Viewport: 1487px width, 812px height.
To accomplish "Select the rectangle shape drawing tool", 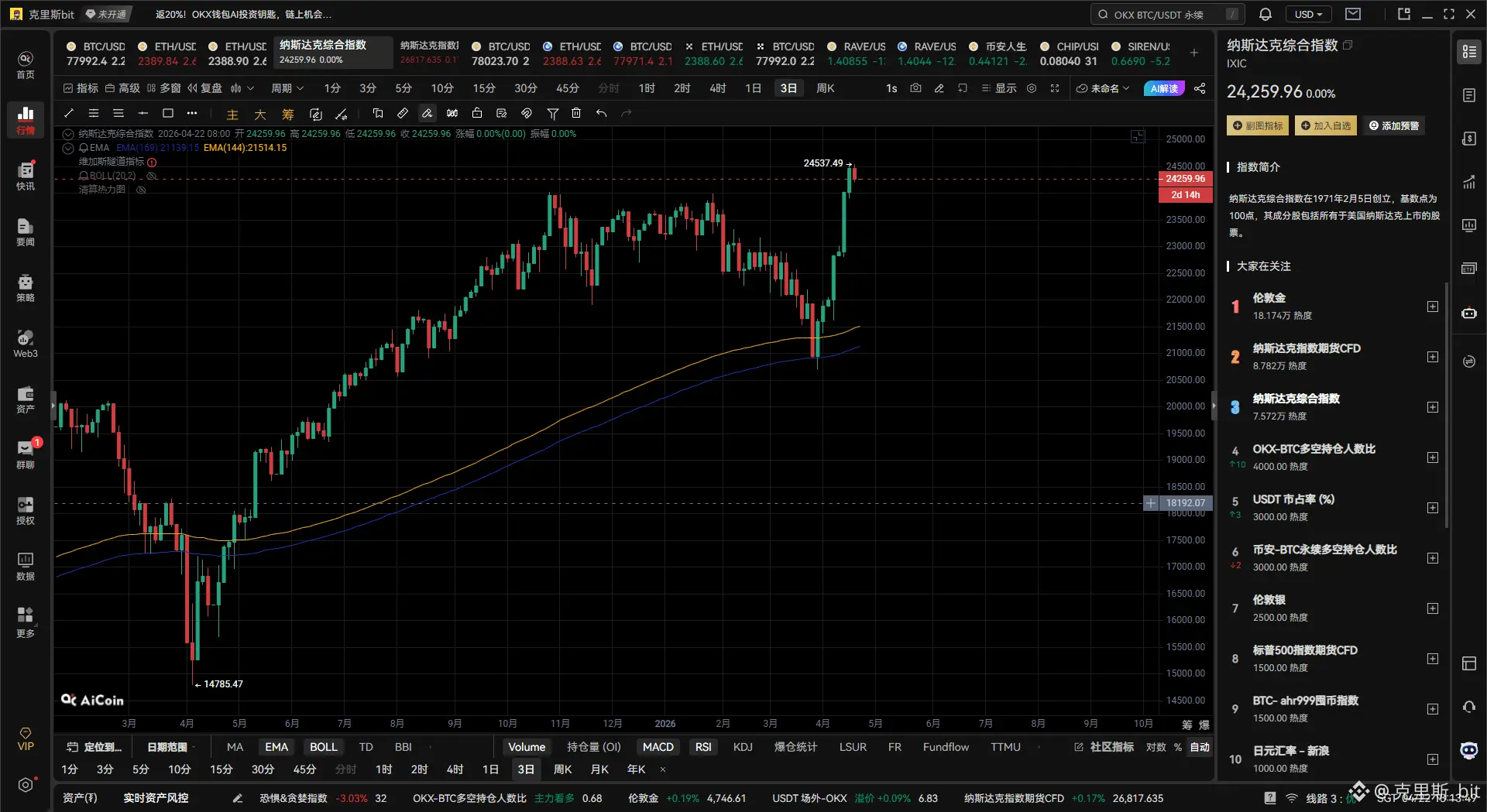I will 167,113.
